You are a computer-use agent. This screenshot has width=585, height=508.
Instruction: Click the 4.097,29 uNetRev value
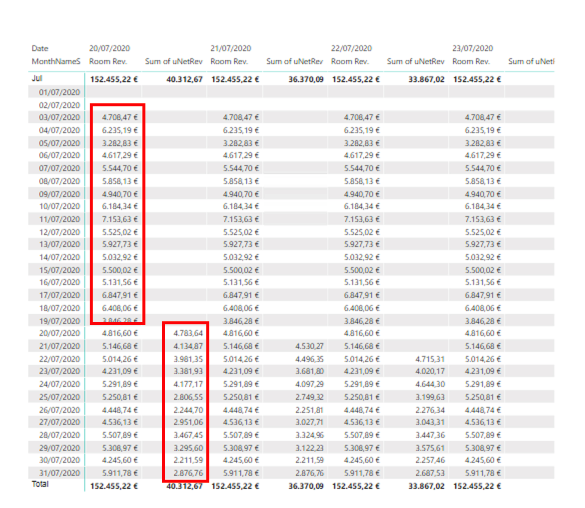pyautogui.click(x=309, y=384)
